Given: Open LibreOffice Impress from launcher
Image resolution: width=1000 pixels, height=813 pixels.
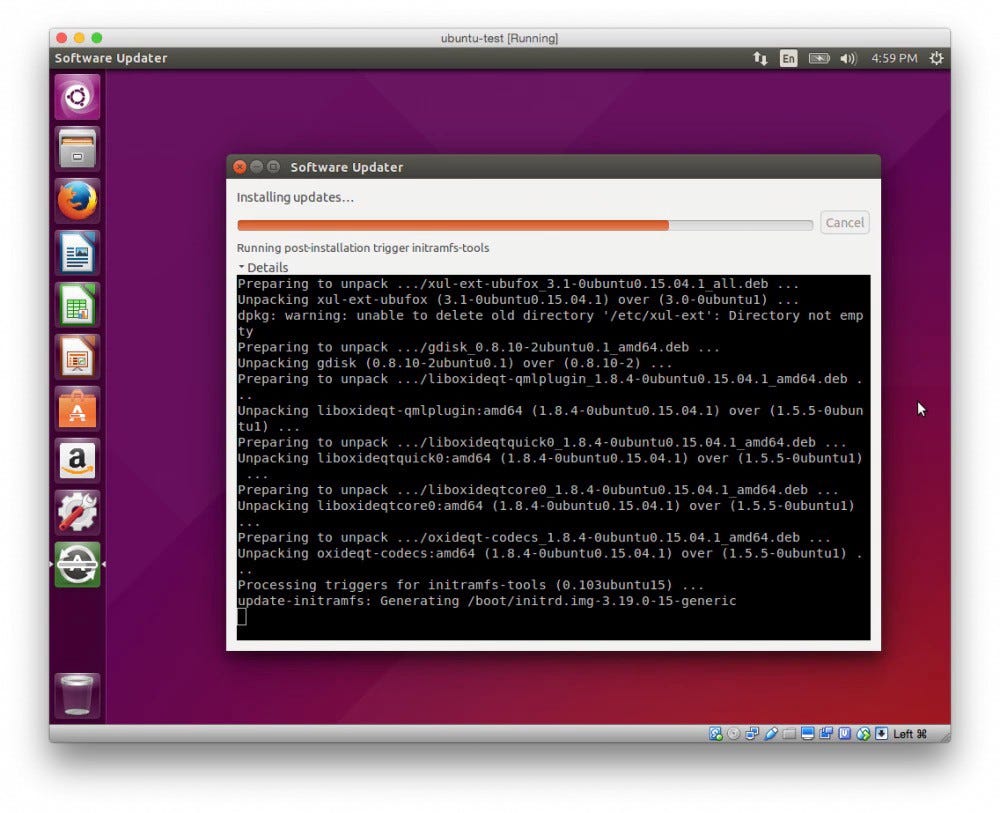Looking at the screenshot, I should pos(77,356).
